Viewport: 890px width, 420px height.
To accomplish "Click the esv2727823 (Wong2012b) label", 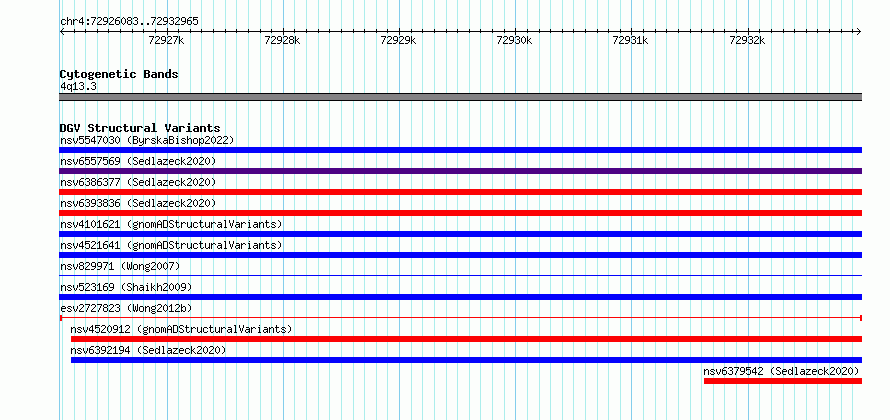I will [x=126, y=308].
